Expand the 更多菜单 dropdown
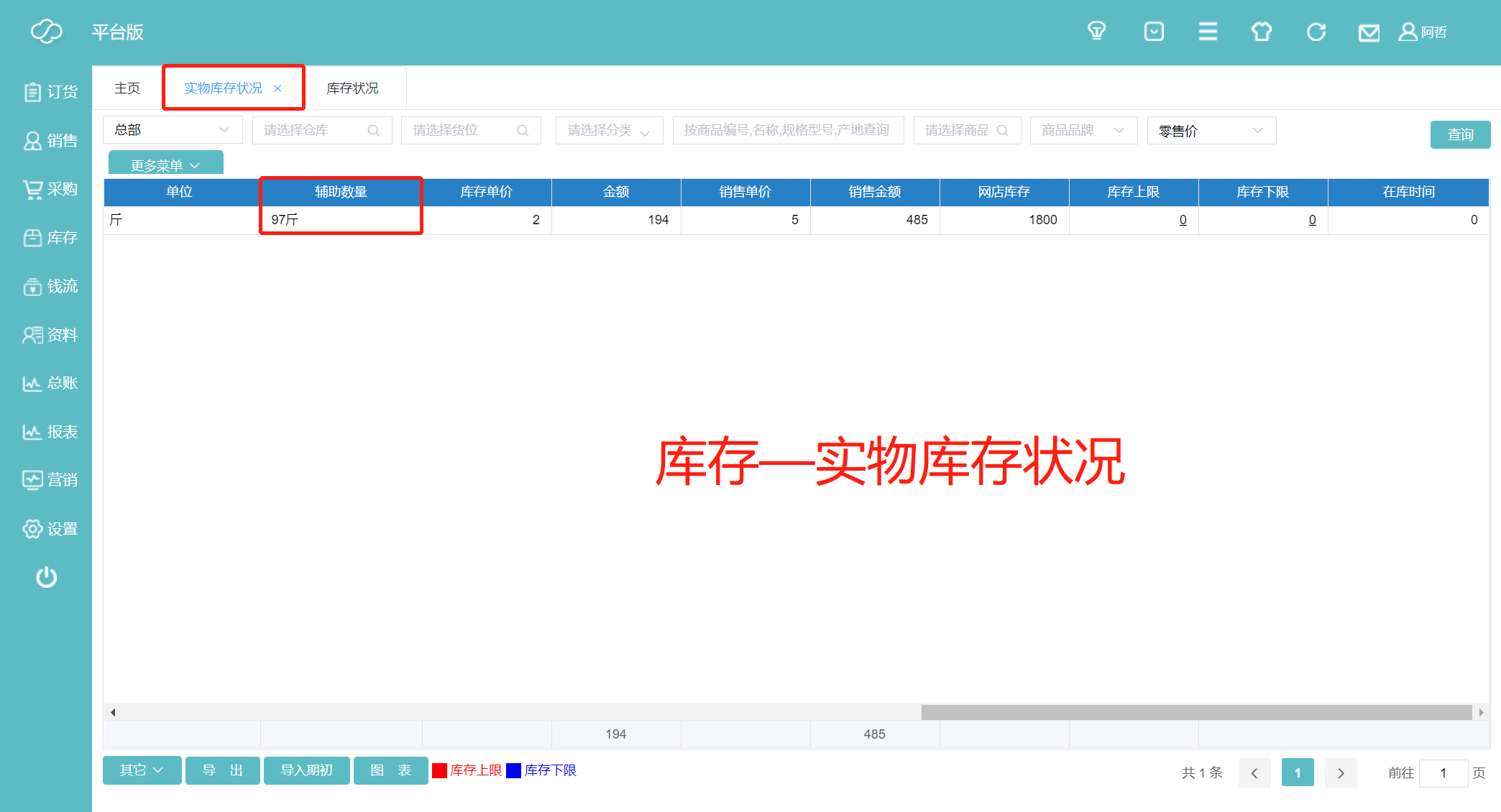The width and height of the screenshot is (1501, 812). coord(165,165)
